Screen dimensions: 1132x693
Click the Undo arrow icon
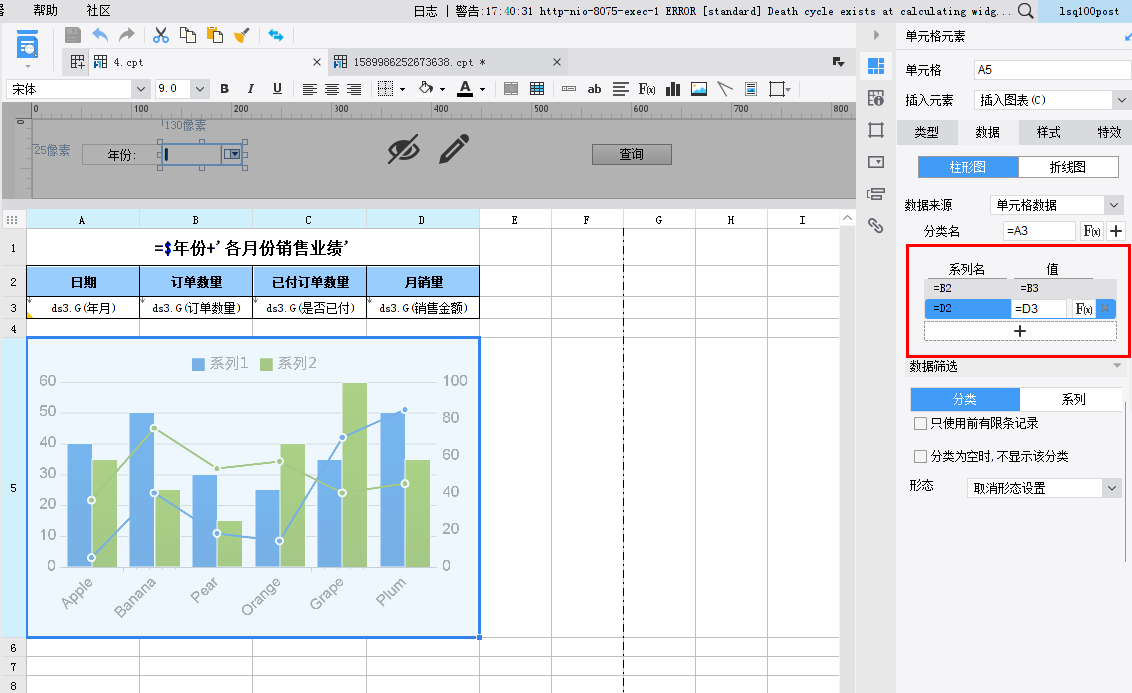pos(100,35)
